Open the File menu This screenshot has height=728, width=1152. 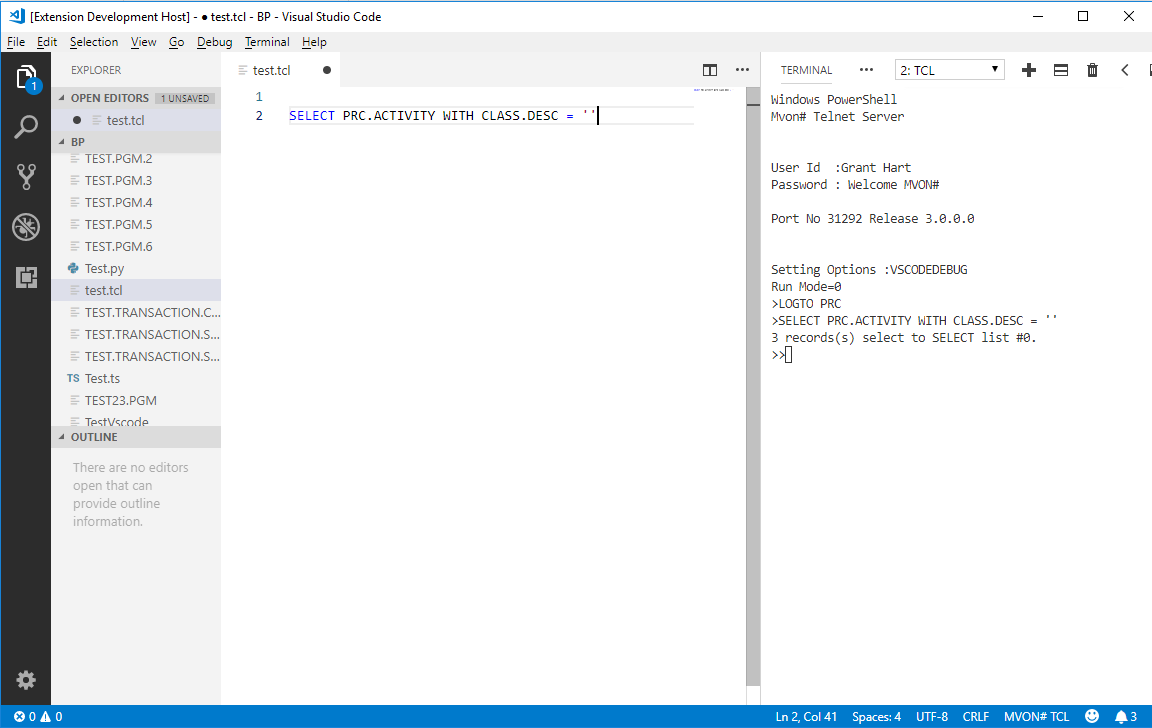click(x=15, y=42)
